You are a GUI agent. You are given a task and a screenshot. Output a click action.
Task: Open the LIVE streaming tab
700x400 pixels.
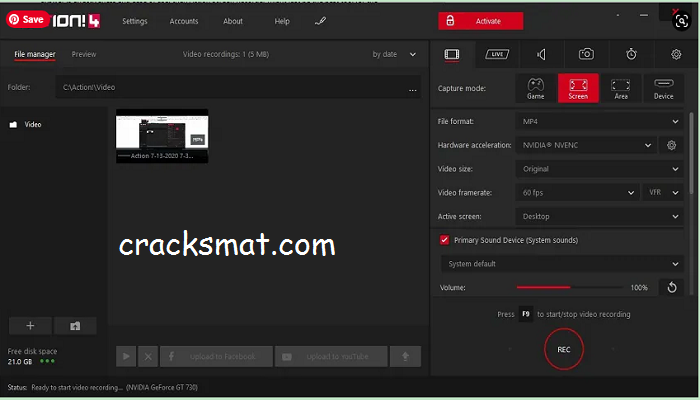coord(497,54)
